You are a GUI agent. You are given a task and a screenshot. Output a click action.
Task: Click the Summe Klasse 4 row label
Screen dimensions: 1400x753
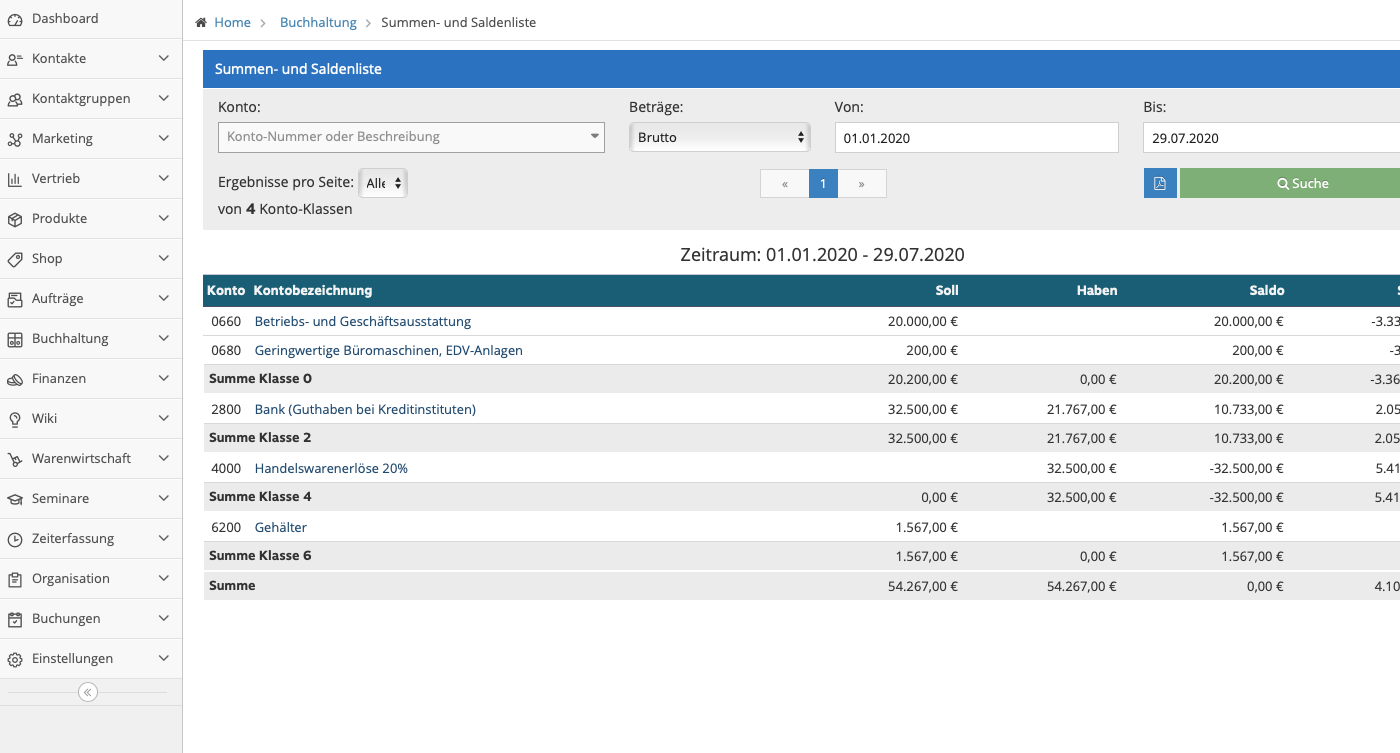click(x=260, y=497)
